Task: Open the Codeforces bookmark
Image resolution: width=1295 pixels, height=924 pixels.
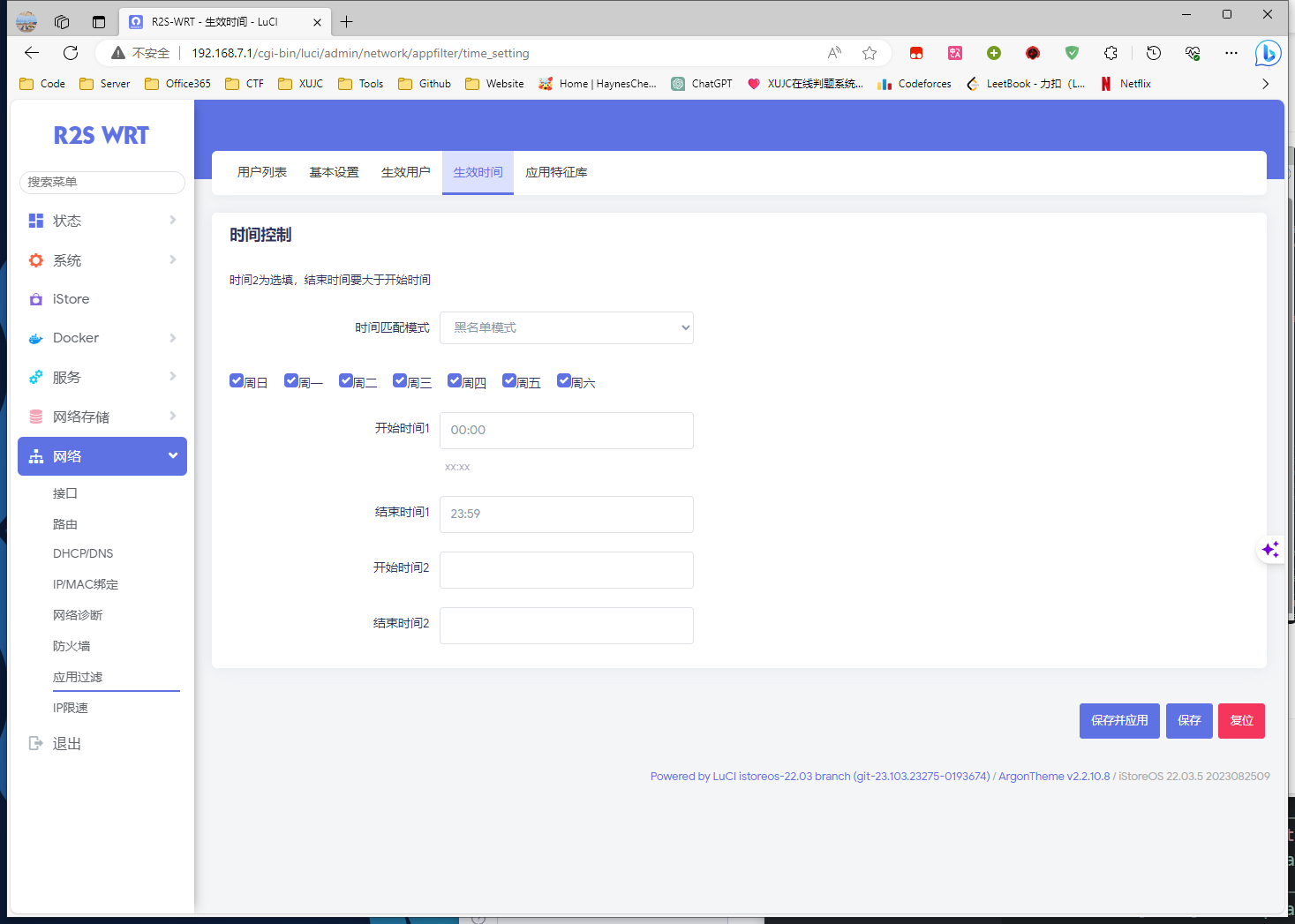Action: (915, 84)
